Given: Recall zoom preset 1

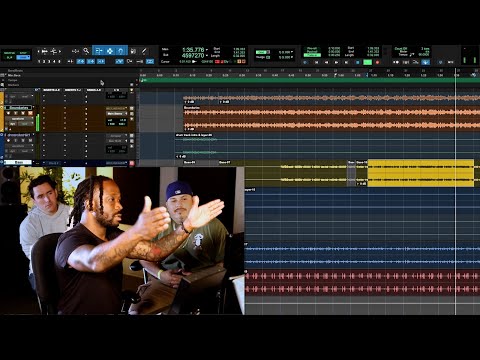Looking at the screenshot, I should [x=39, y=61].
